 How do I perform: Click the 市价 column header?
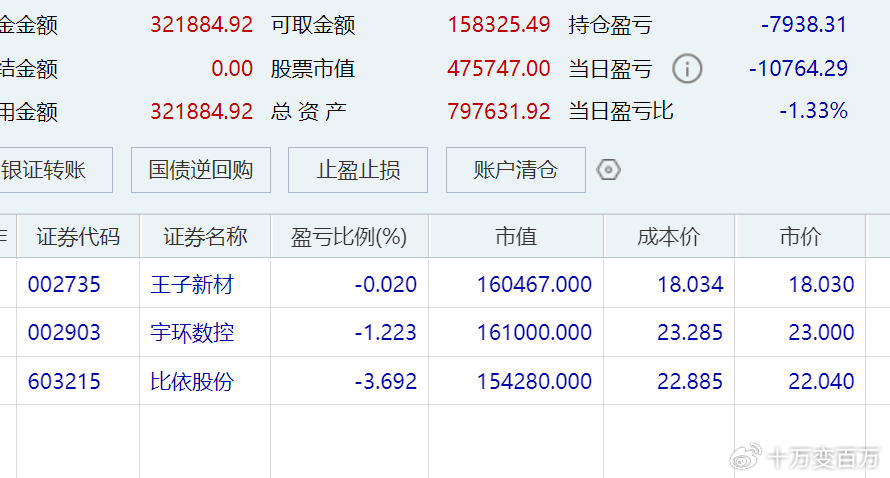[800, 237]
